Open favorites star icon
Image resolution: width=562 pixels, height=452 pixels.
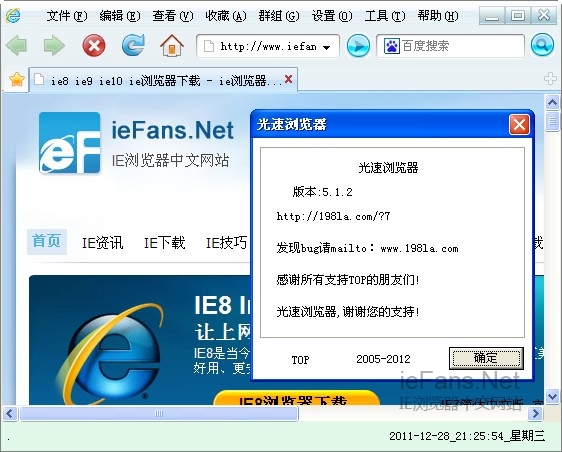[16, 79]
